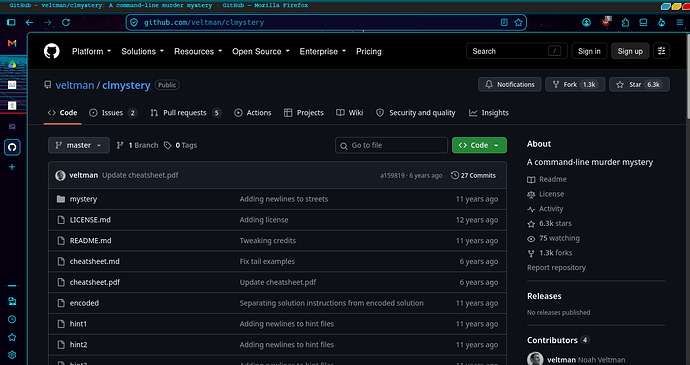This screenshot has height=365, width=690.
Task: Open the cheatsheet.pdf file
Action: pyautogui.click(x=95, y=282)
